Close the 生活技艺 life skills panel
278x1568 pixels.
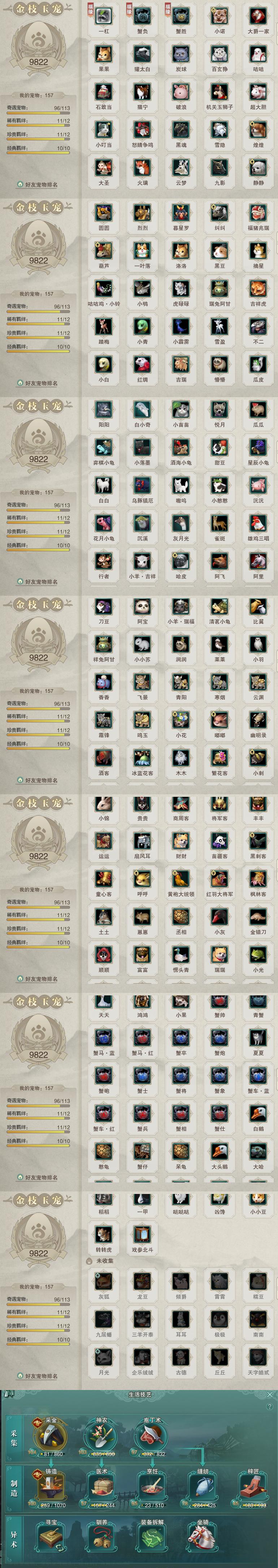(270, 1394)
